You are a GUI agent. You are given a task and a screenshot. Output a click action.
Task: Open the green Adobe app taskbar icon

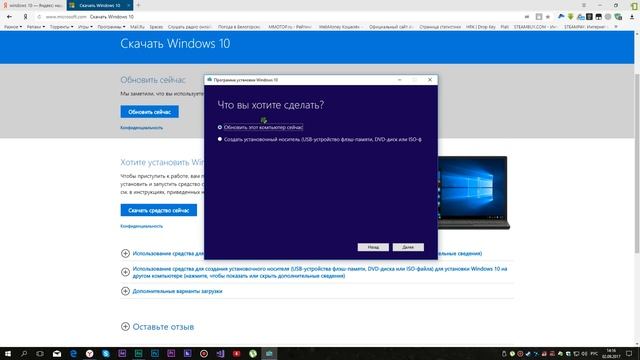(x=138, y=353)
